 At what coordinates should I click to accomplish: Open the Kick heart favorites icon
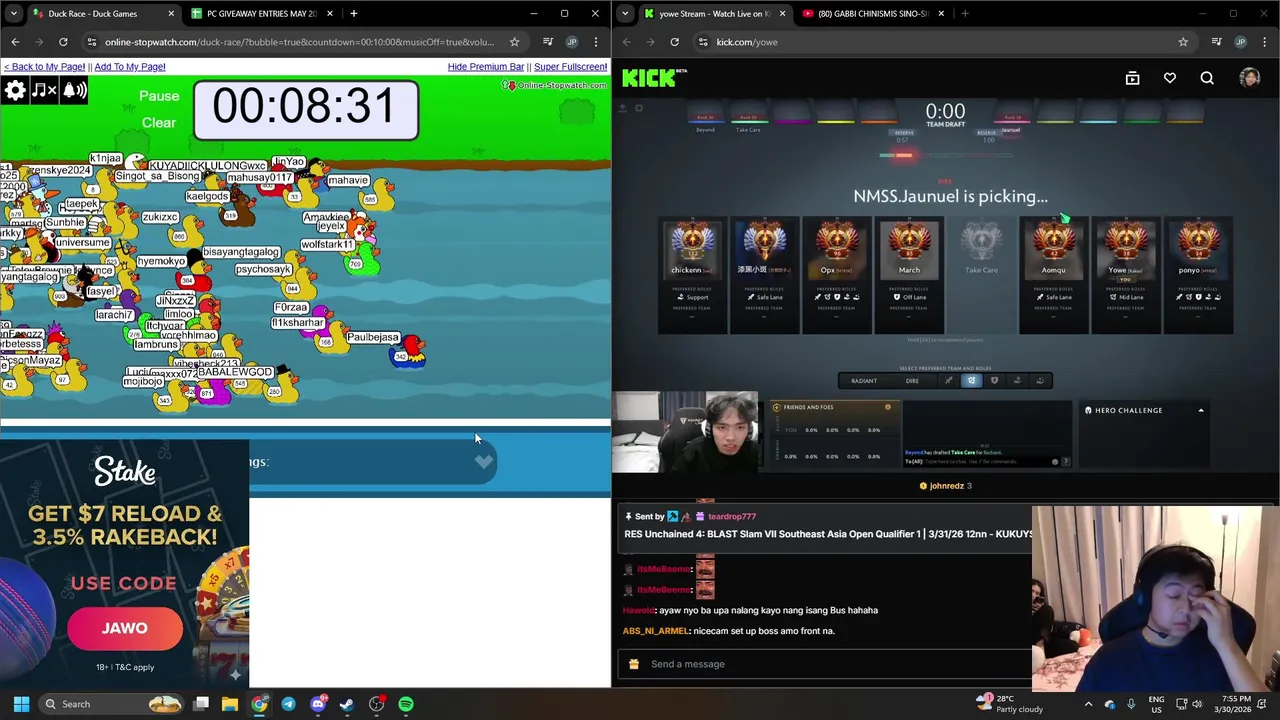(1170, 78)
